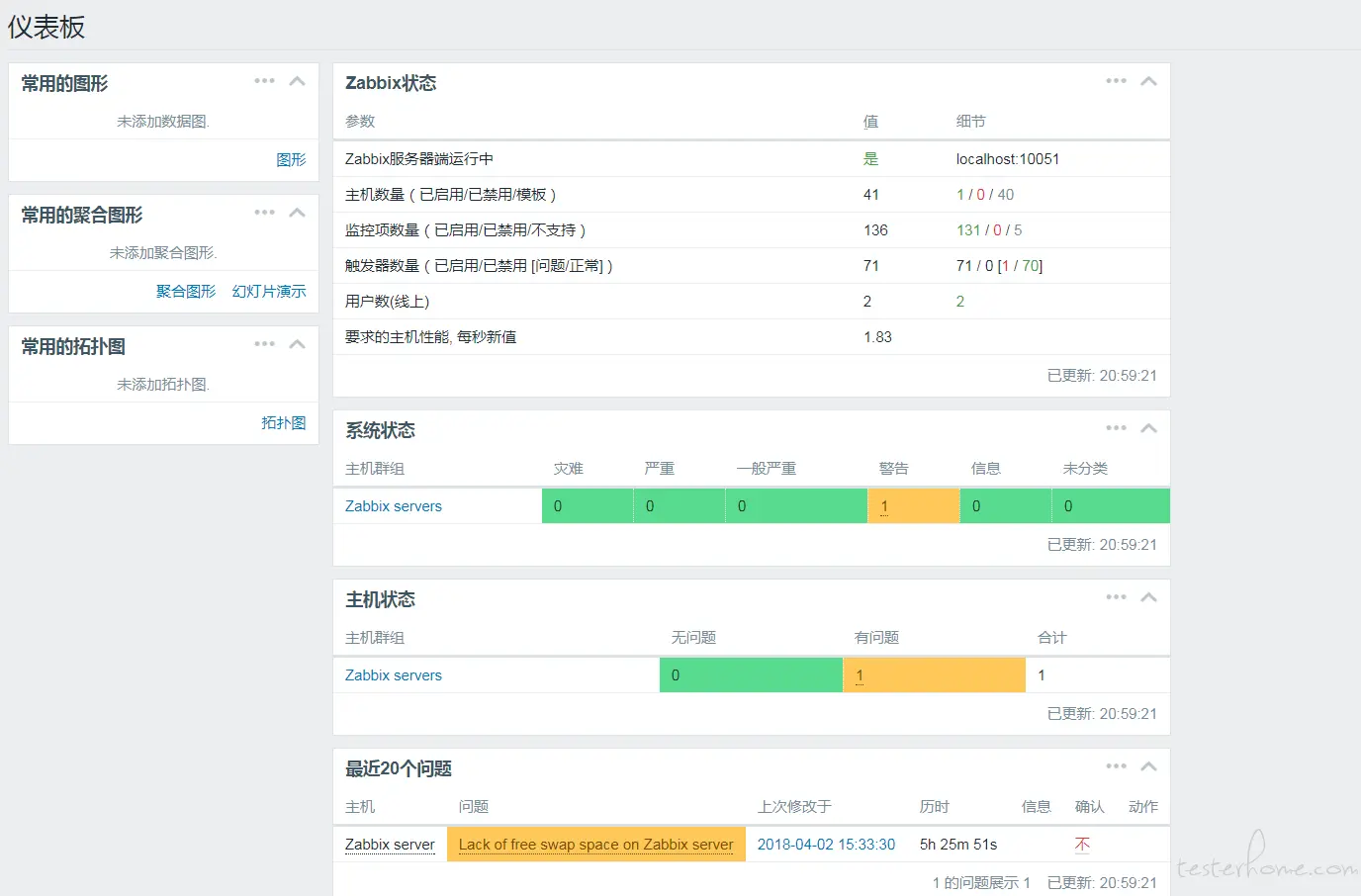Open the Zabbix状态 widget options menu
This screenshot has height=896, width=1361.
1116,81
